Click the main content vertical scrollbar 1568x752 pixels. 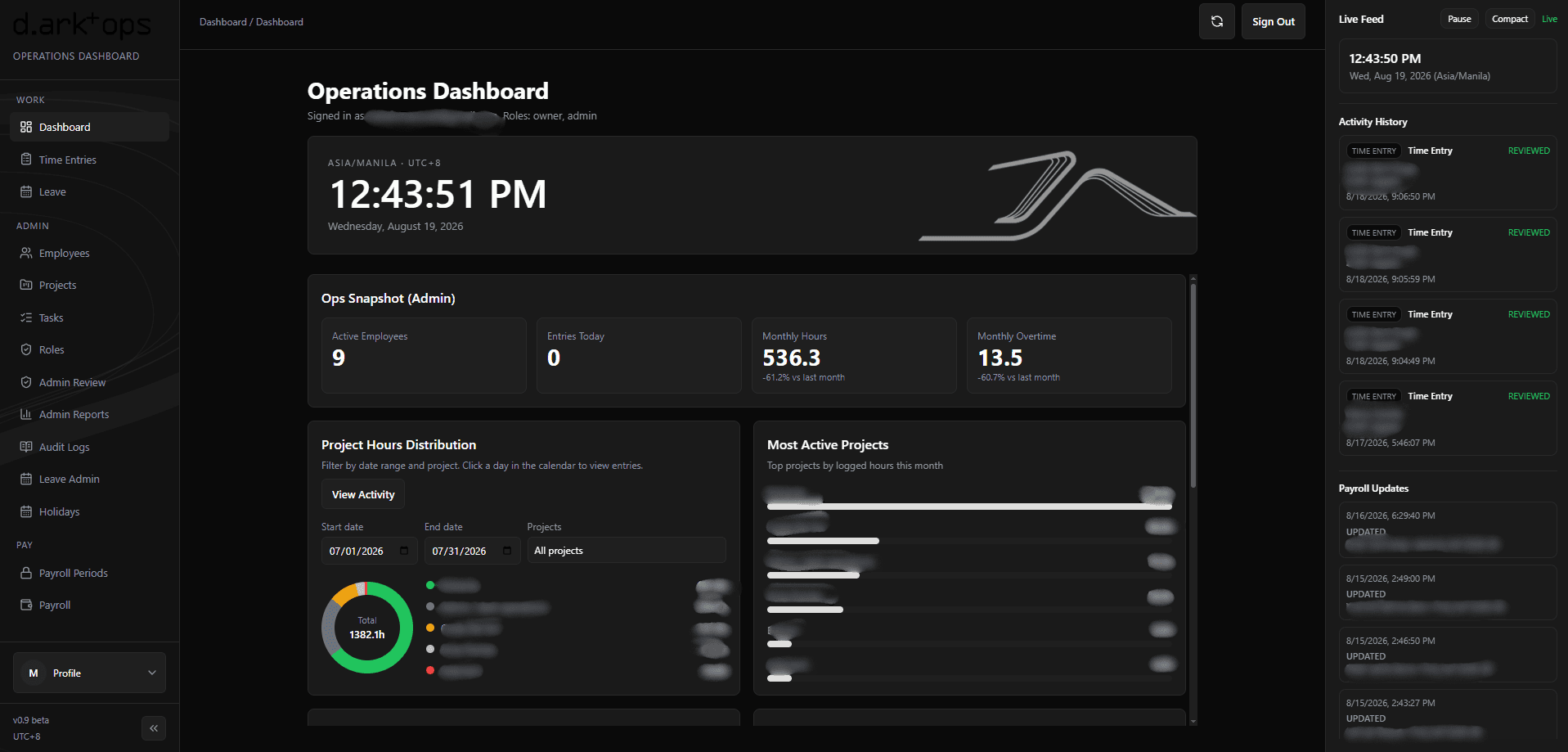point(1193,385)
